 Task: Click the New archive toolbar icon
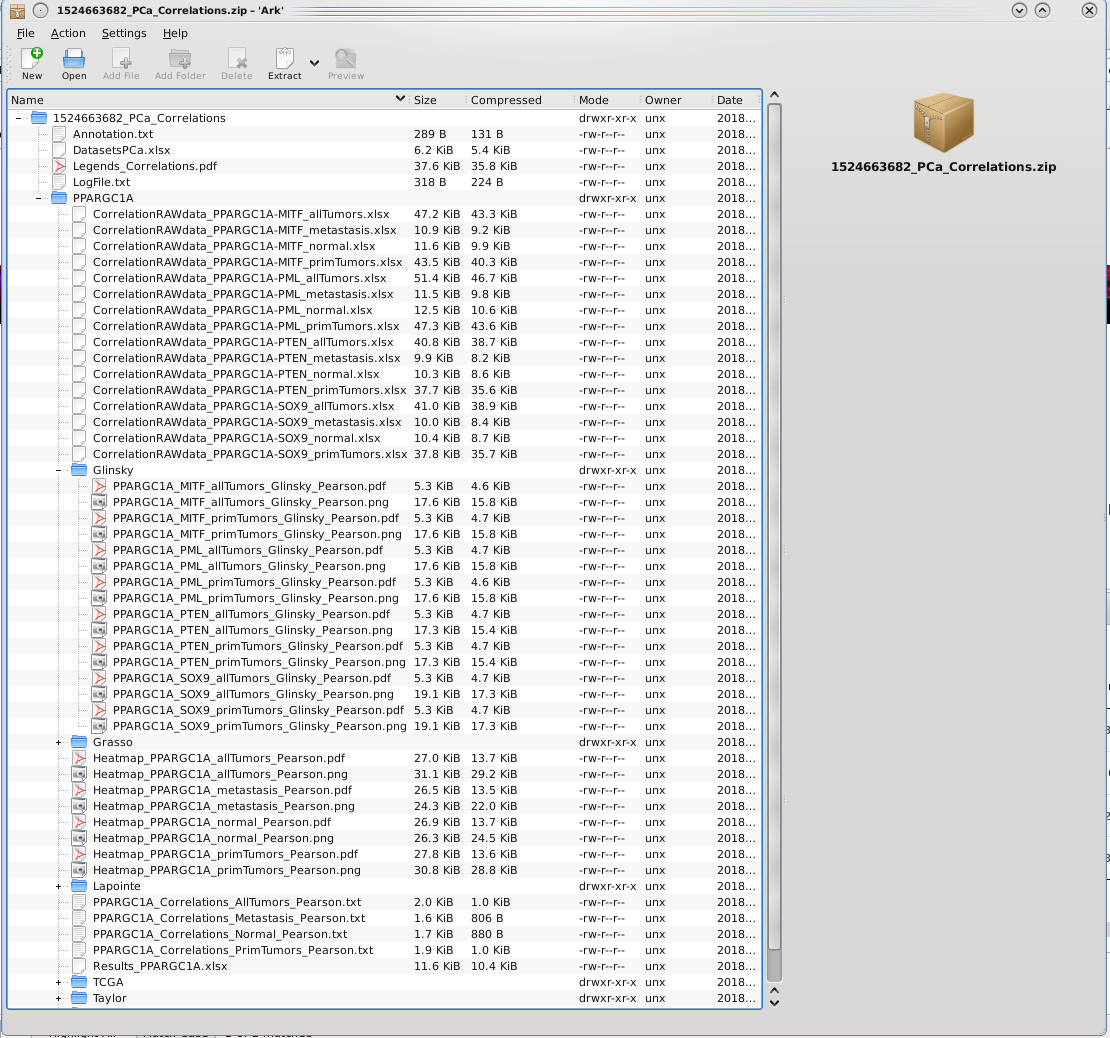32,59
